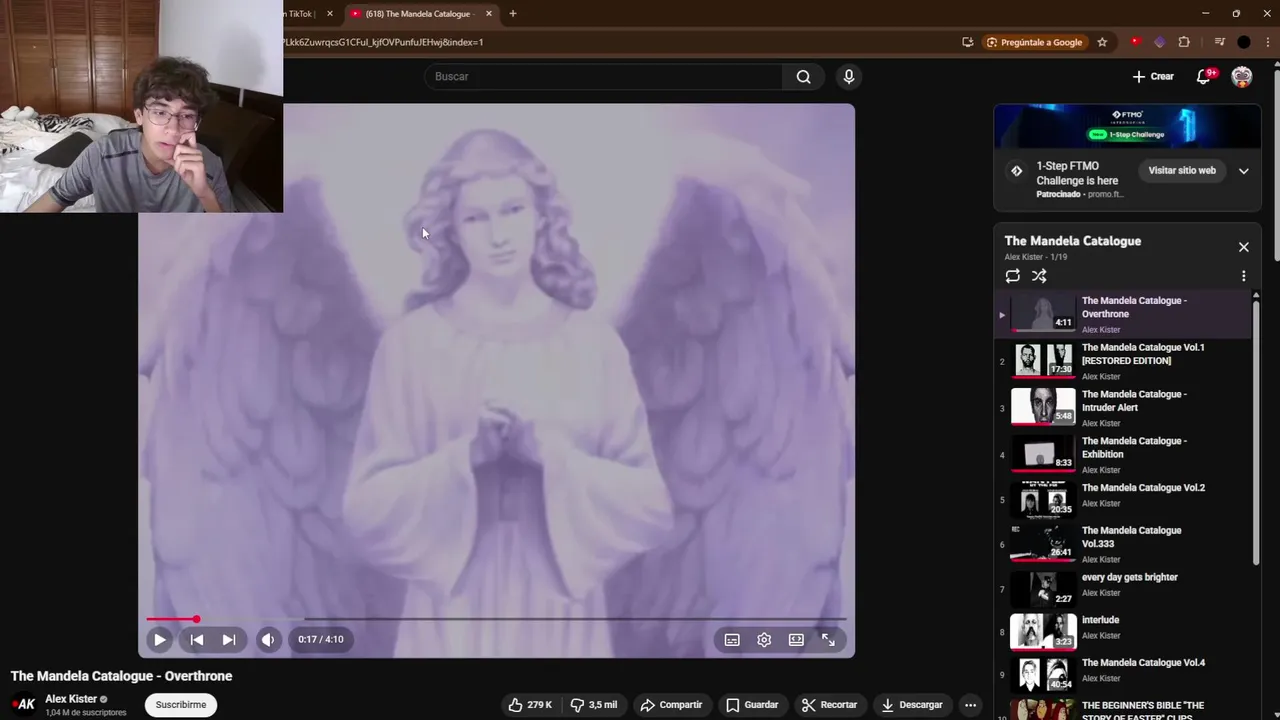This screenshot has width=1280, height=720.
Task: Open the red YouTube extension icon
Action: click(x=1135, y=42)
